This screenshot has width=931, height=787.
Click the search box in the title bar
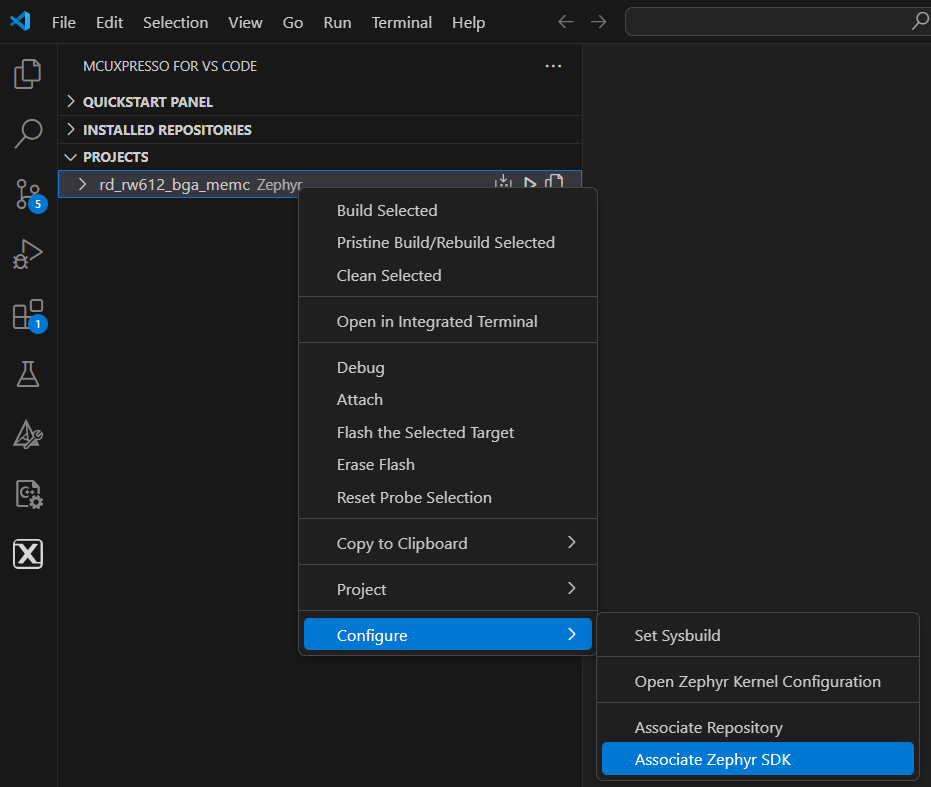click(x=776, y=21)
